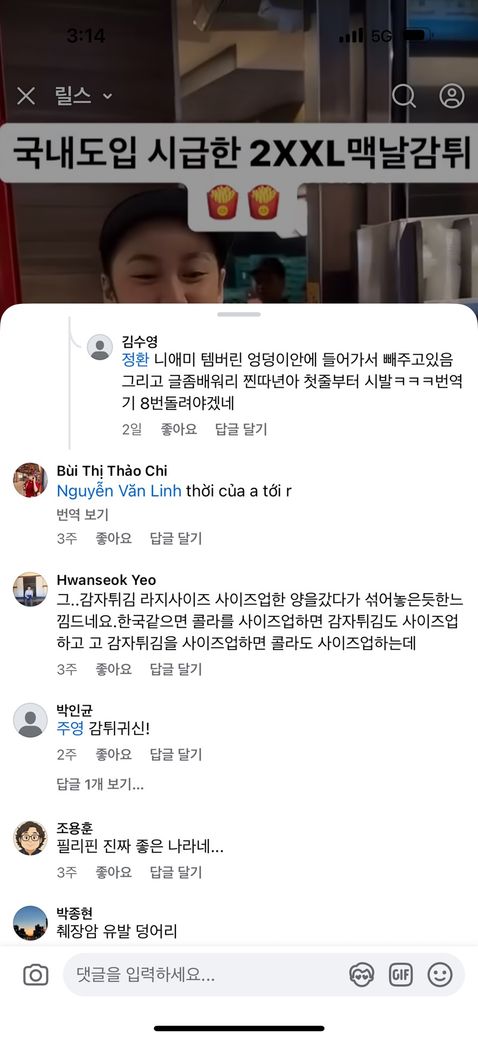Close the reels view with X
This screenshot has width=478, height=1040.
(x=26, y=97)
